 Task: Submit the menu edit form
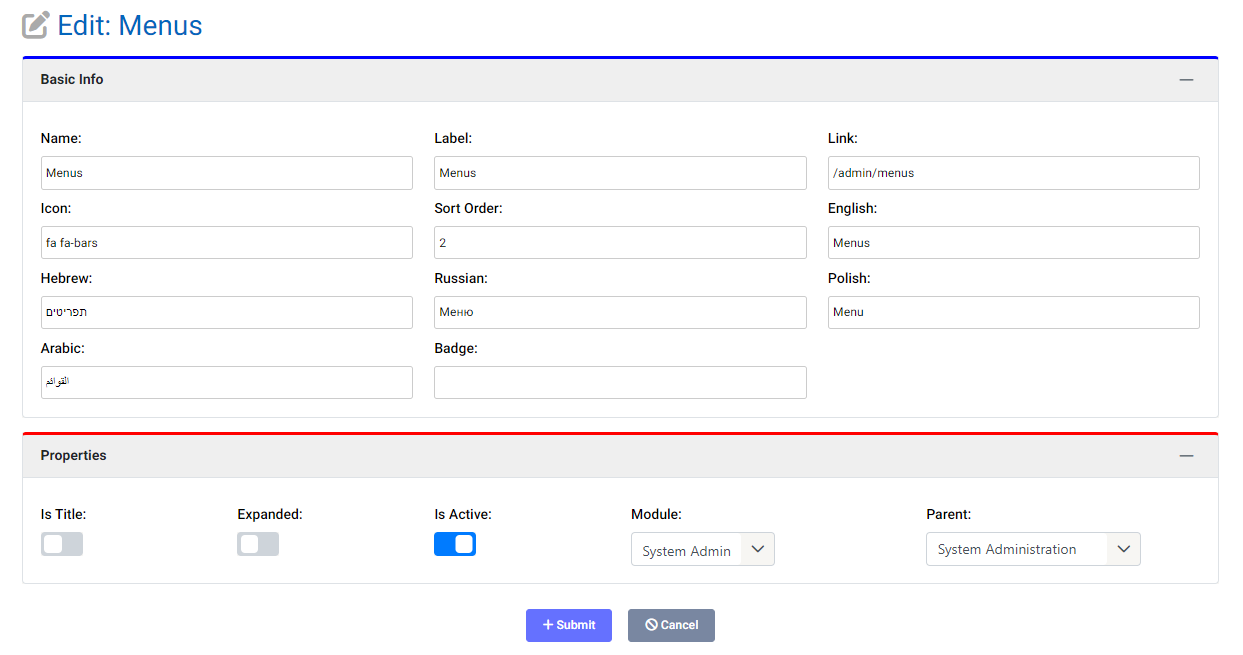[x=569, y=625]
